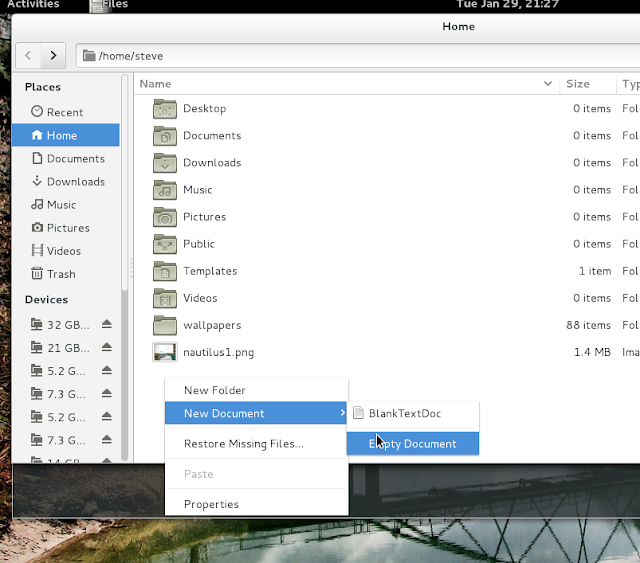Open Activities overview in top bar
640x563 pixels.
(x=33, y=4)
